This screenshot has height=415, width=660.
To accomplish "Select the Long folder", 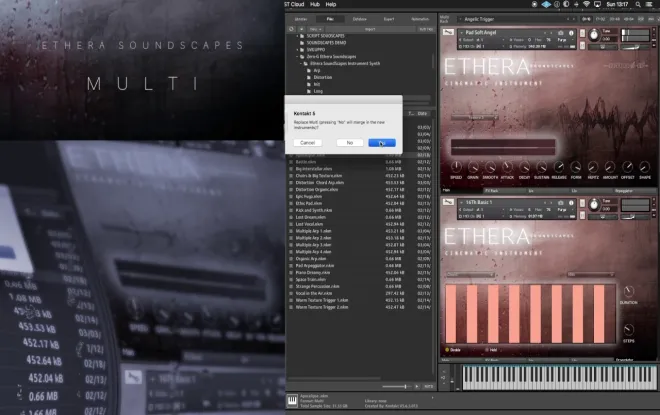I will click(x=318, y=91).
